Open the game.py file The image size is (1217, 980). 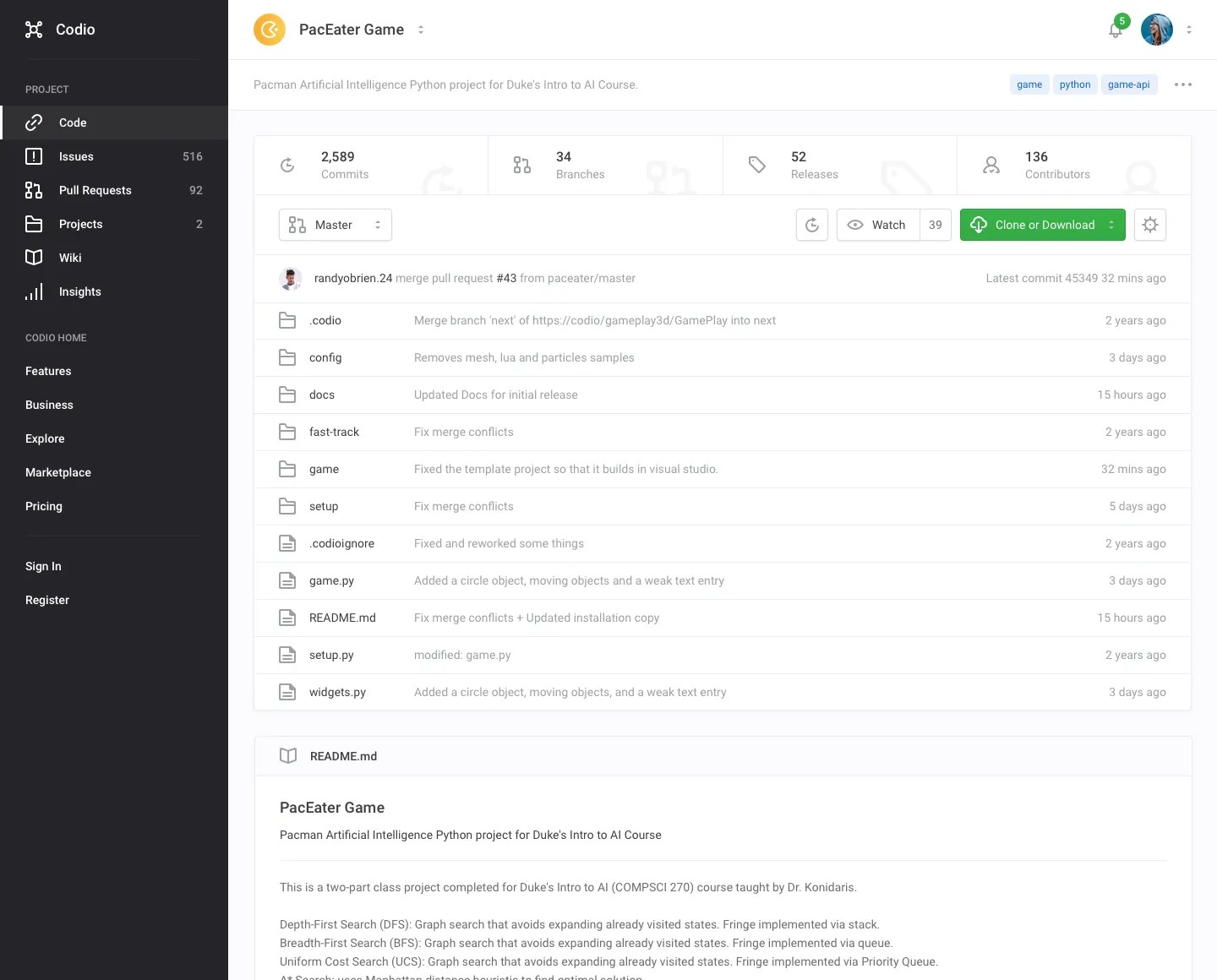pyautogui.click(x=331, y=580)
